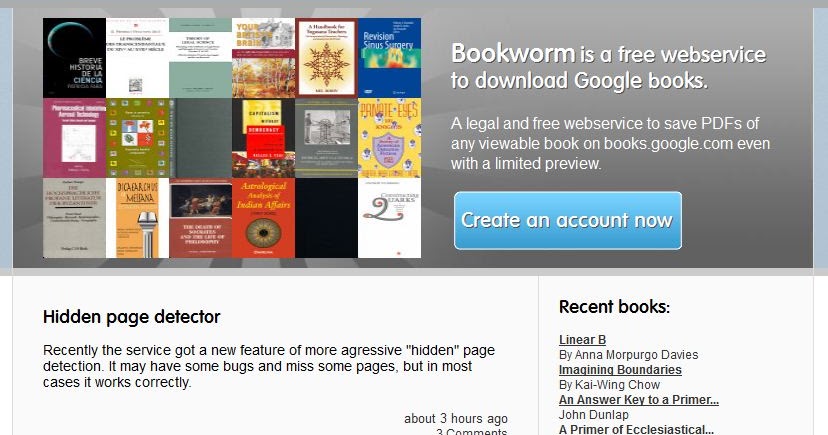Click the Recent books heading
This screenshot has width=828, height=435.
[x=614, y=307]
